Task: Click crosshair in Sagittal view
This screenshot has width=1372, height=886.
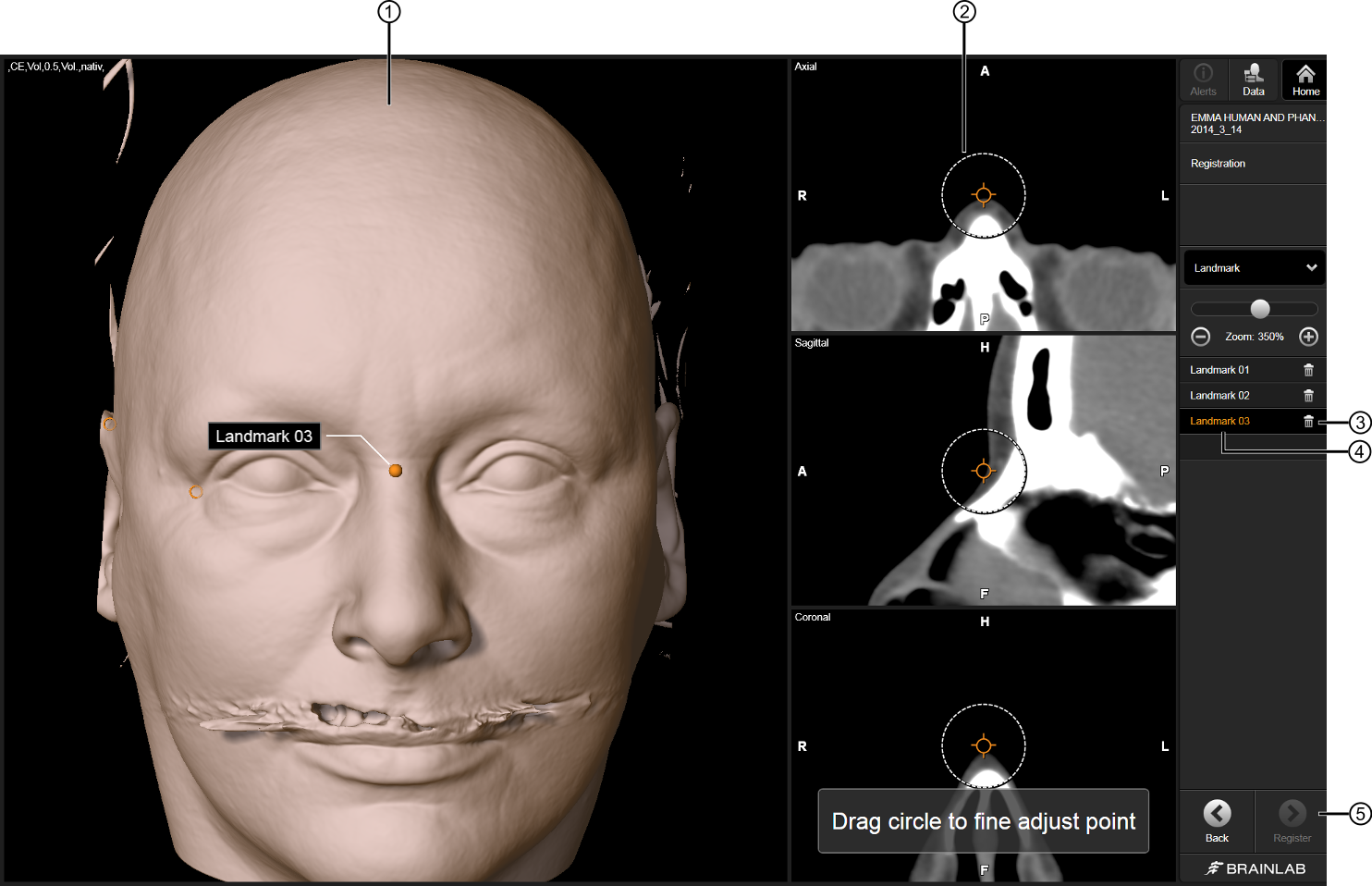Action: click(x=984, y=471)
